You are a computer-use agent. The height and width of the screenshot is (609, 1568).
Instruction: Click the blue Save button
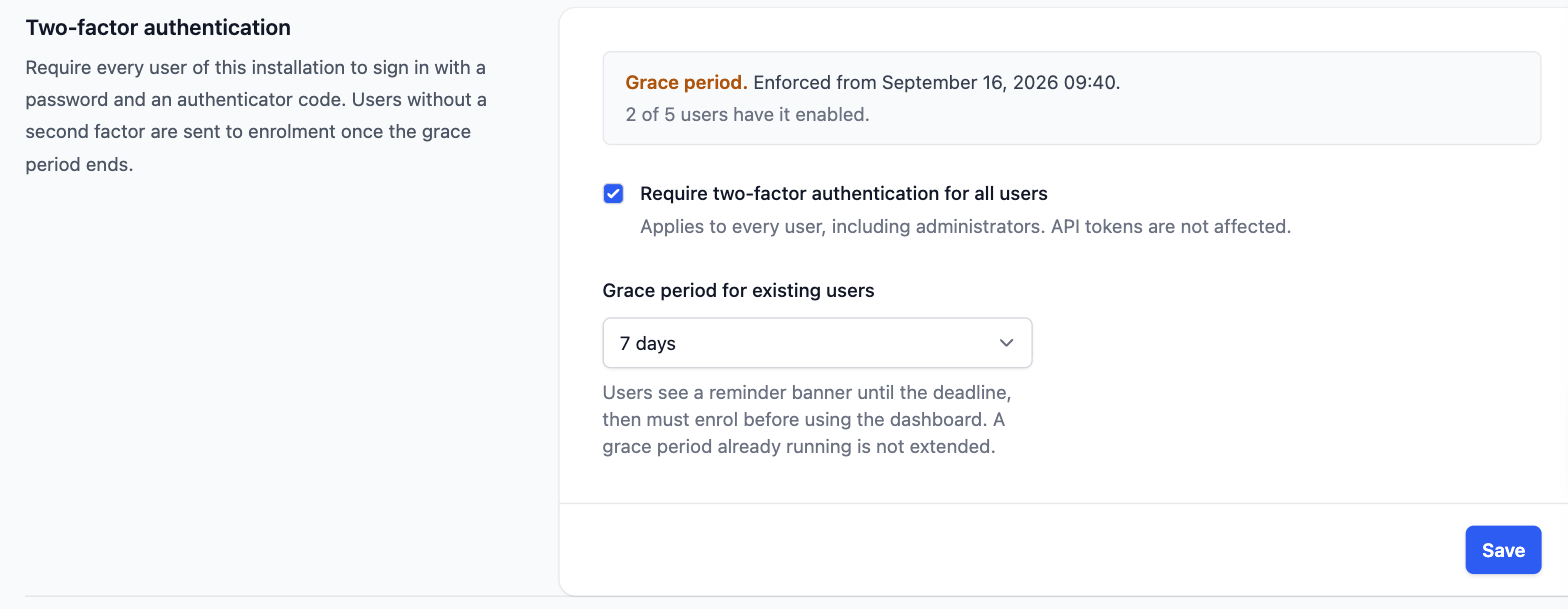coord(1503,550)
